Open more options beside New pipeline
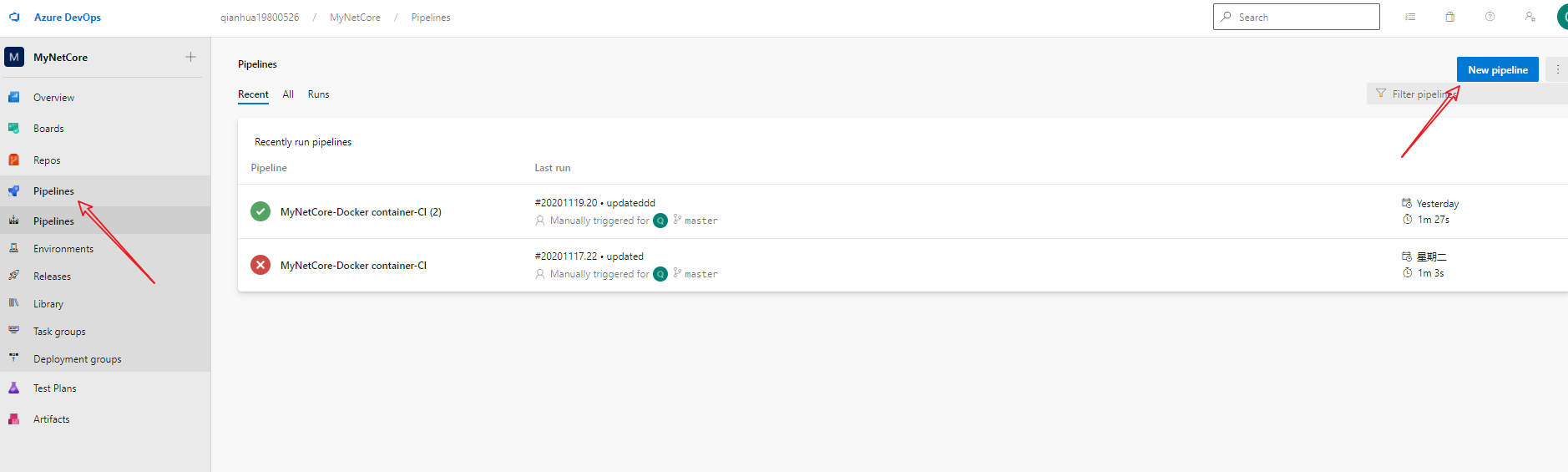Image resolution: width=1568 pixels, height=472 pixels. pos(1557,69)
